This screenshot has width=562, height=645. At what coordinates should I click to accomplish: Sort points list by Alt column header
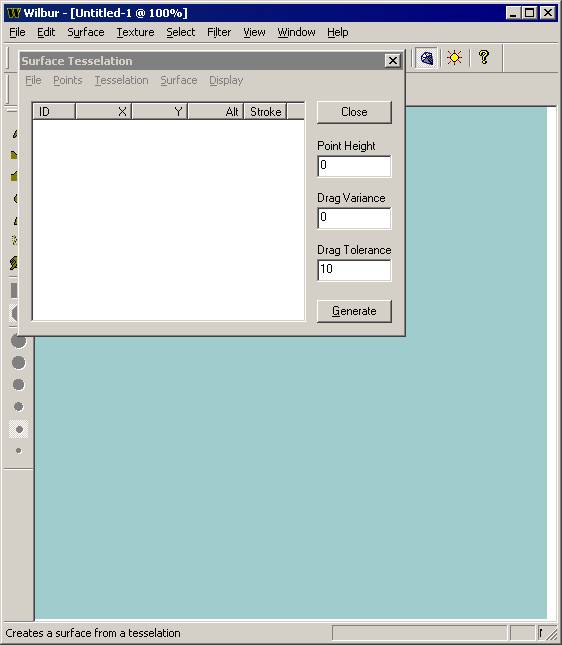pos(216,111)
